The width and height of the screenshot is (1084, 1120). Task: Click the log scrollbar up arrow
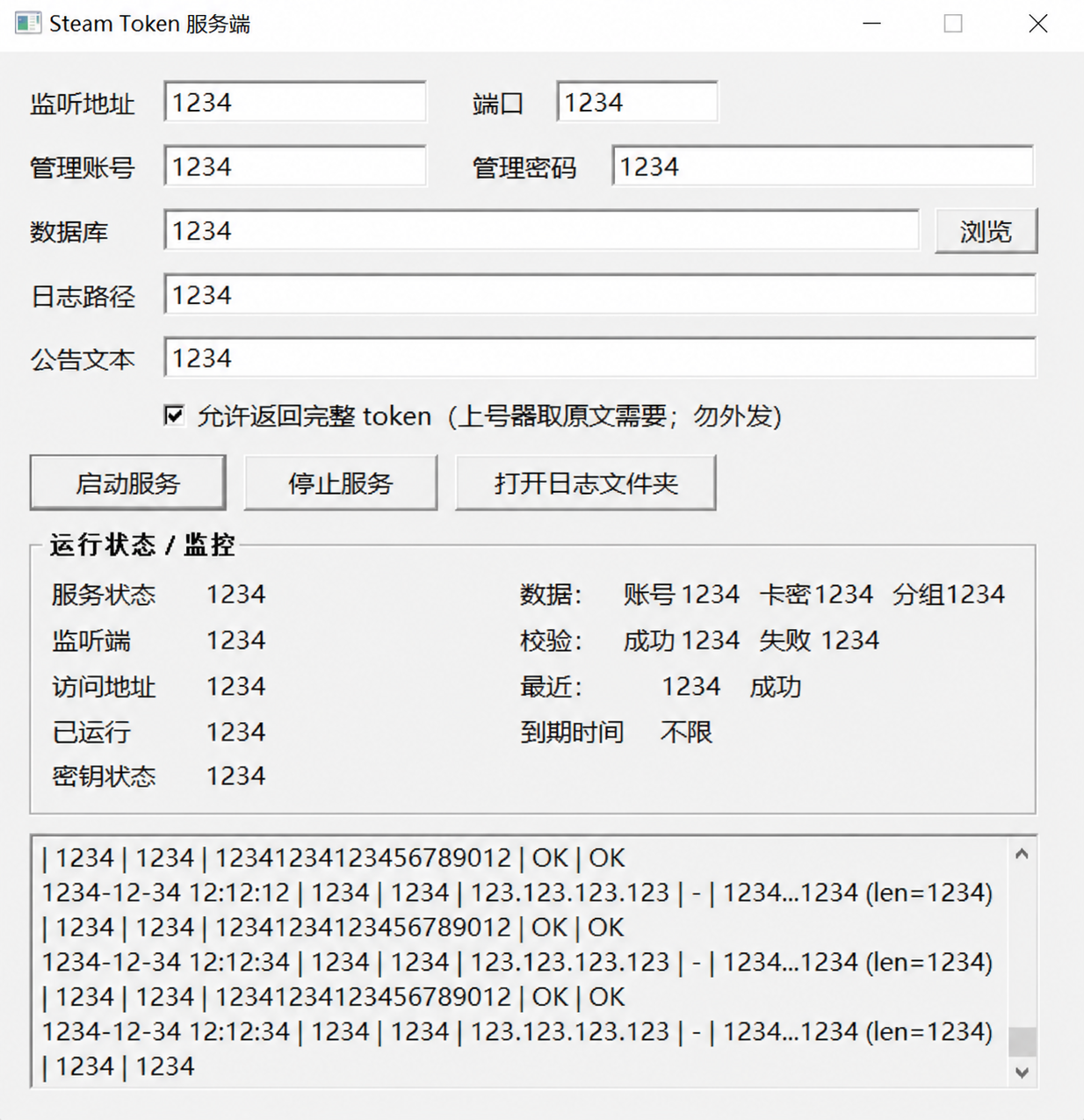click(1022, 854)
